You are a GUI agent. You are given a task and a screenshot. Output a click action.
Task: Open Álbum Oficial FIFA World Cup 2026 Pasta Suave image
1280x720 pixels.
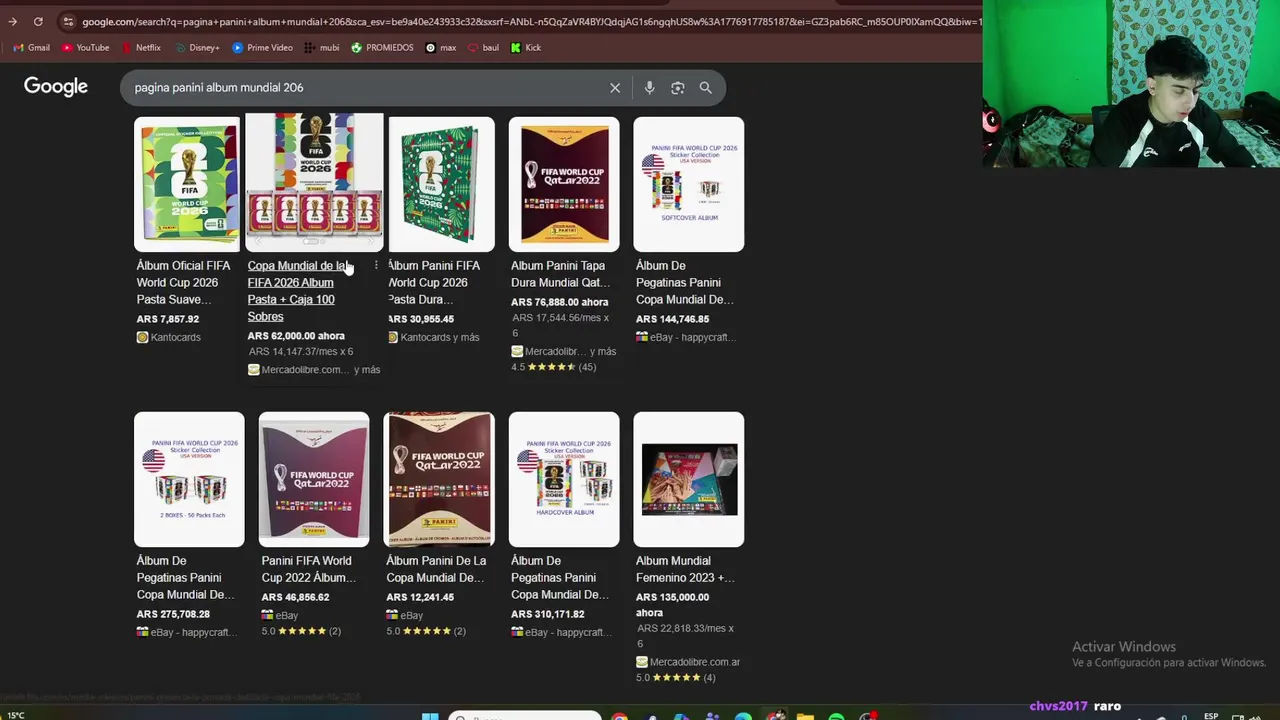pos(189,184)
